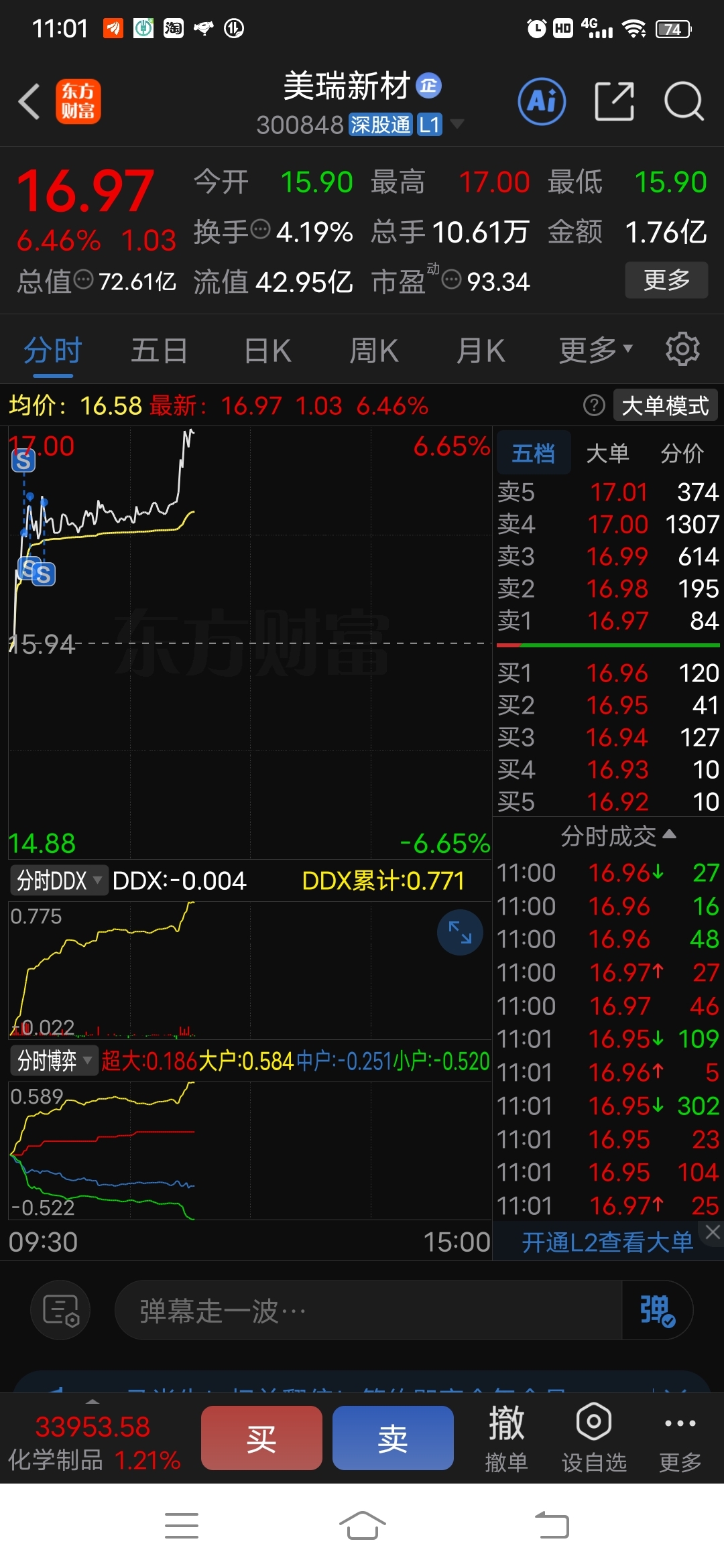
Task: Send barrage with 弹 icon
Action: 657,1310
